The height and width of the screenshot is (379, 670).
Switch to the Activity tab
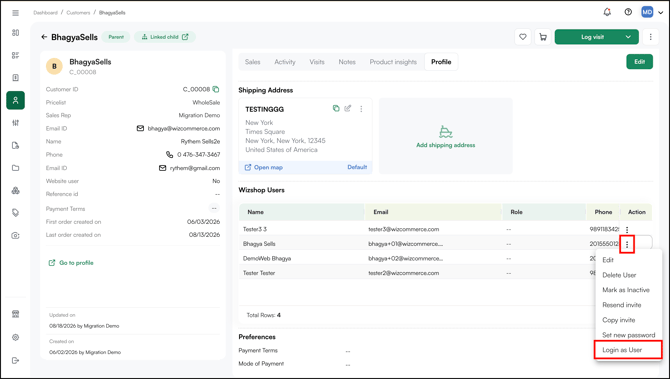(285, 62)
